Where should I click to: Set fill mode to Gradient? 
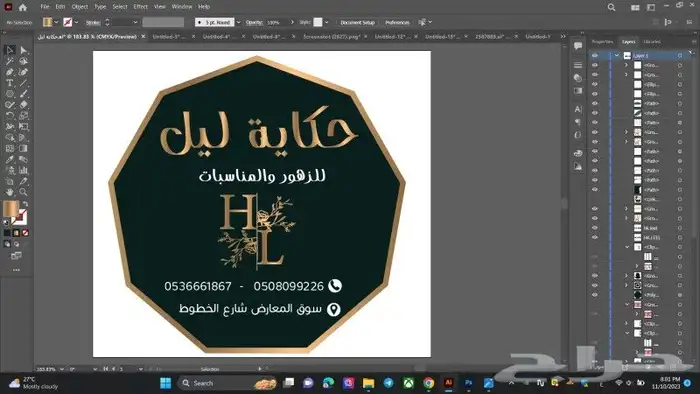17,233
